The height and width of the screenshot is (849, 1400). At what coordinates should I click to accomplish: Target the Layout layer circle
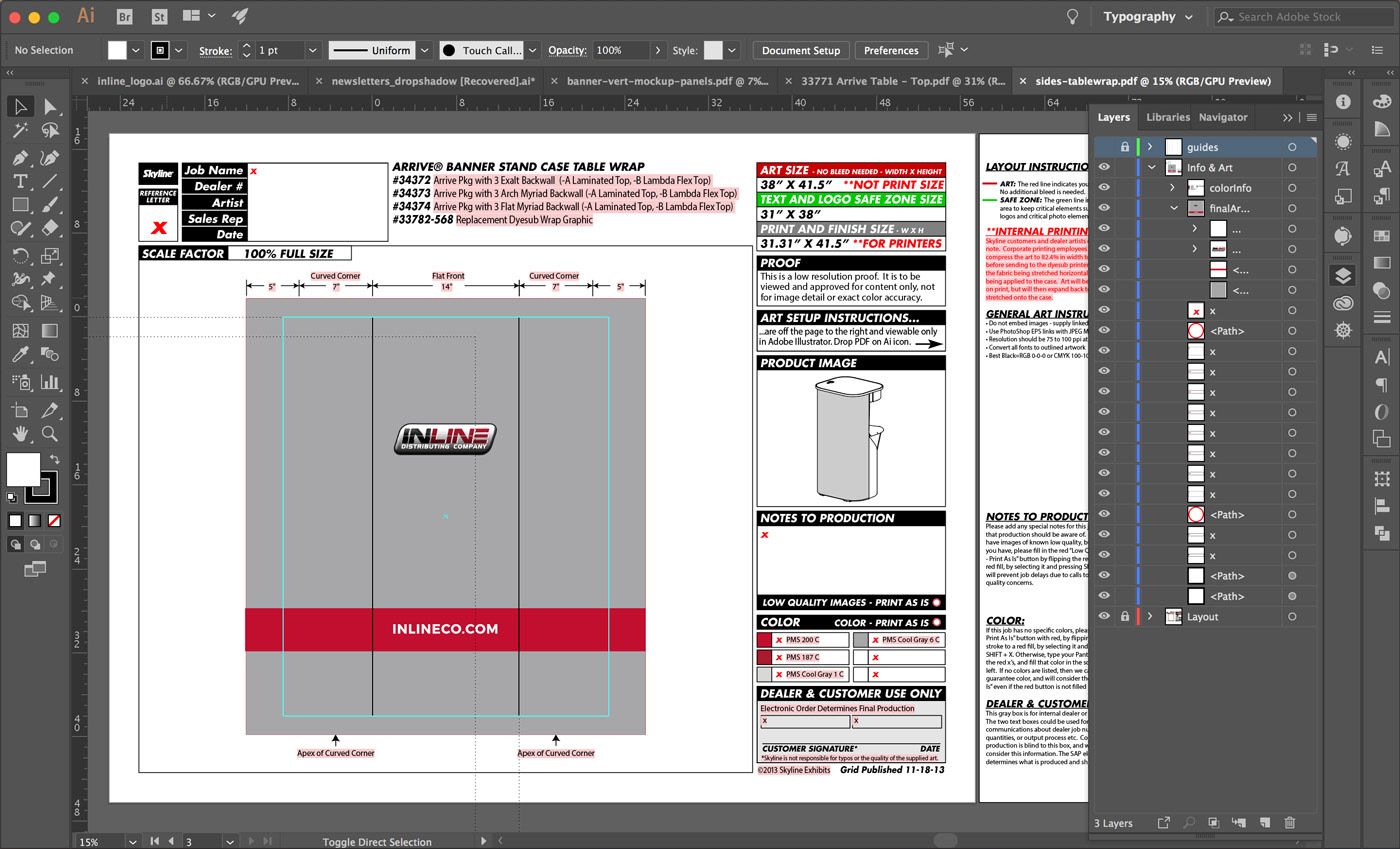coord(1292,617)
